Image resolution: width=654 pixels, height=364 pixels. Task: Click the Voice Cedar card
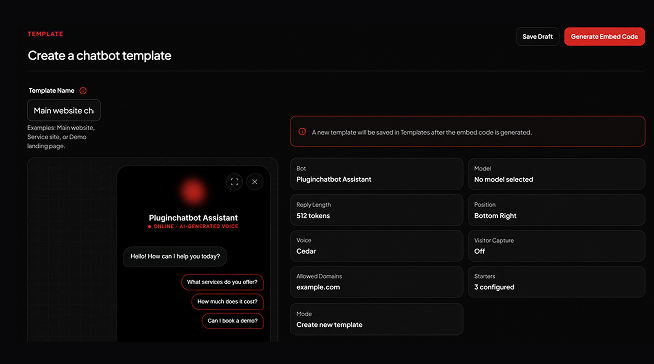click(377, 246)
